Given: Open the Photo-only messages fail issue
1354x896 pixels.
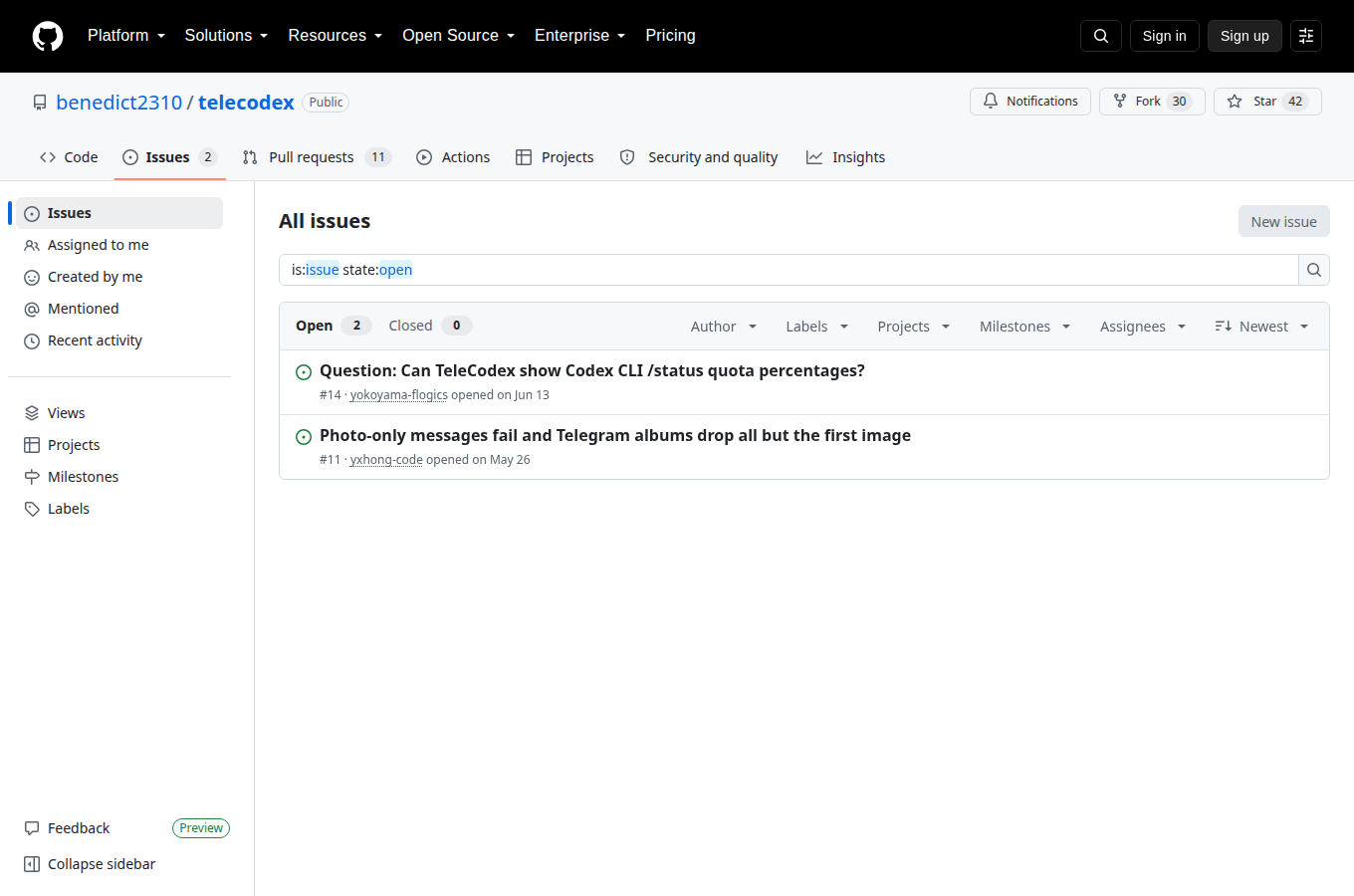Looking at the screenshot, I should pos(615,435).
